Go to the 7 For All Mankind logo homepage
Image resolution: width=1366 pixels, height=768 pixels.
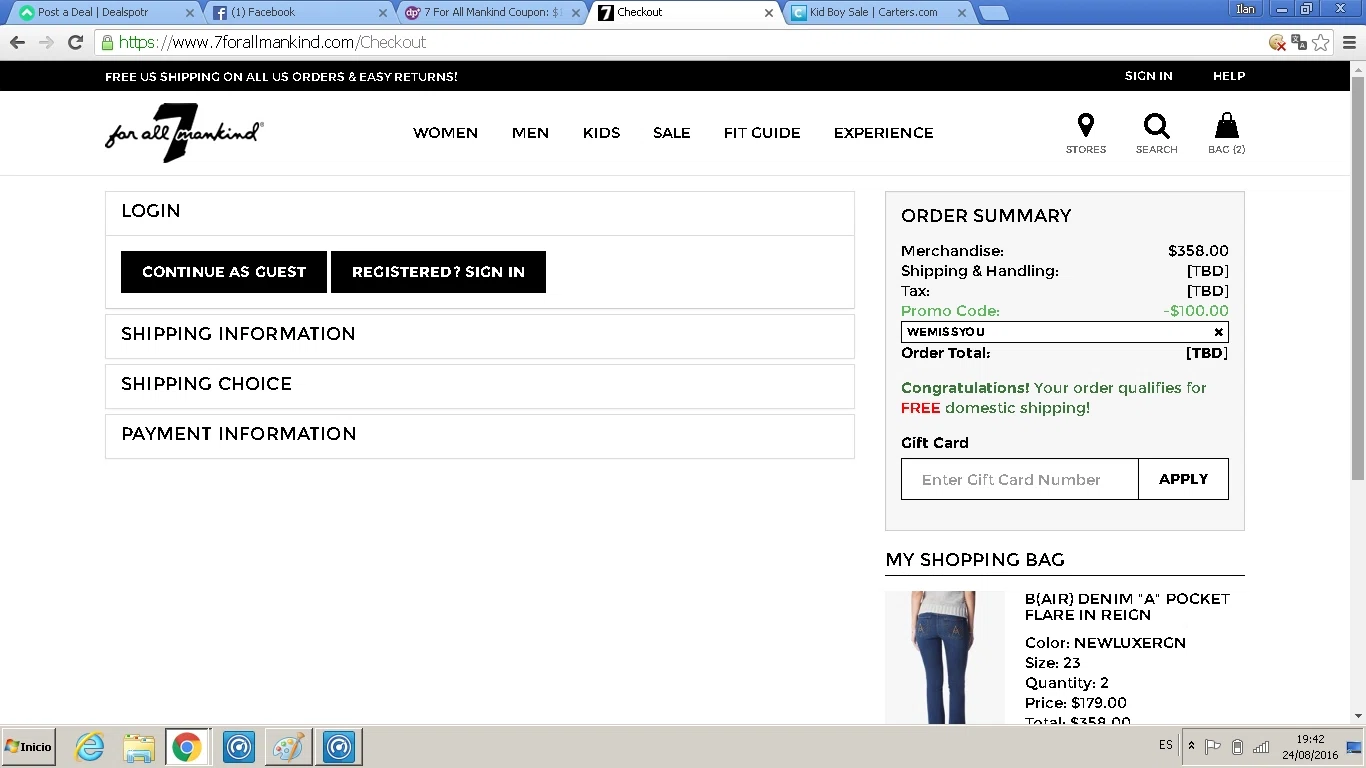(184, 133)
